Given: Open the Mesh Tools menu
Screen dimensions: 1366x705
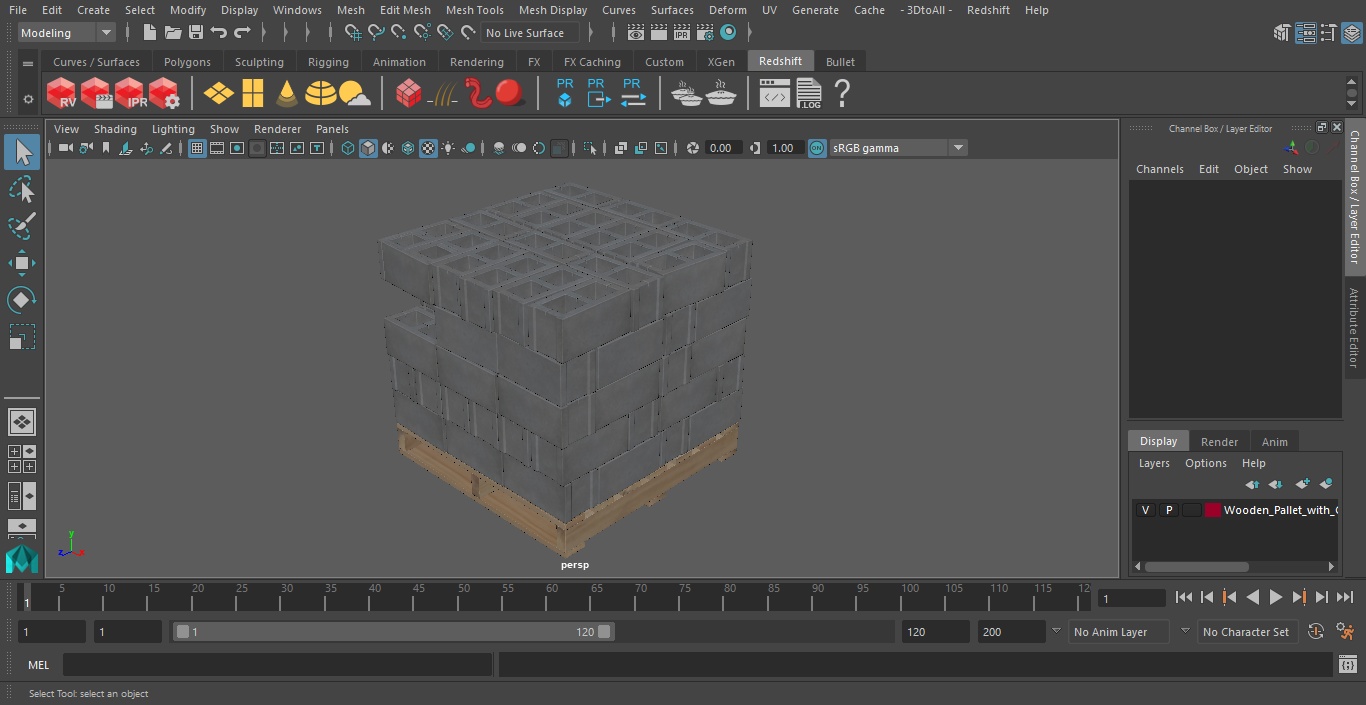Looking at the screenshot, I should tap(474, 10).
